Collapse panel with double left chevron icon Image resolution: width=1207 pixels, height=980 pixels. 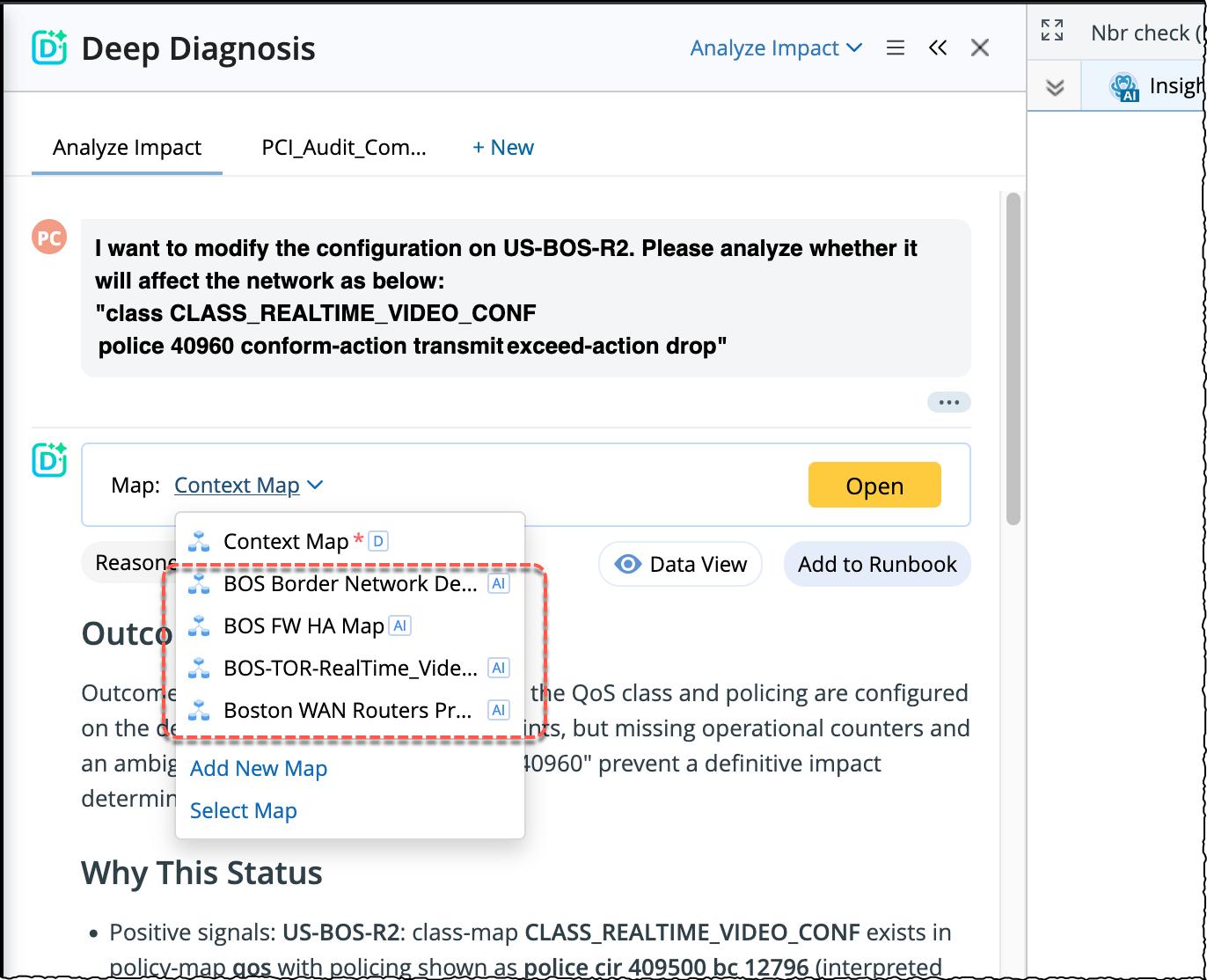(938, 48)
